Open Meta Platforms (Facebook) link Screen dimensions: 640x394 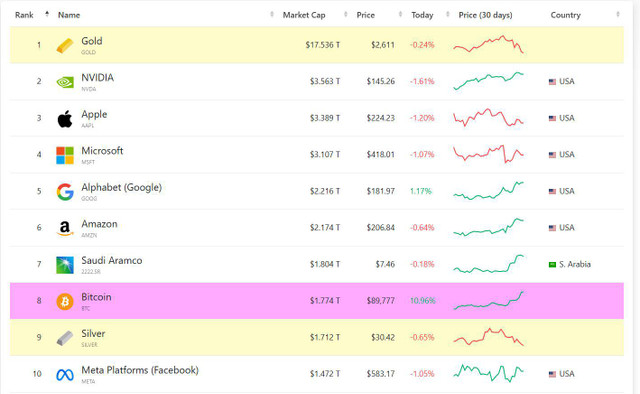point(140,370)
